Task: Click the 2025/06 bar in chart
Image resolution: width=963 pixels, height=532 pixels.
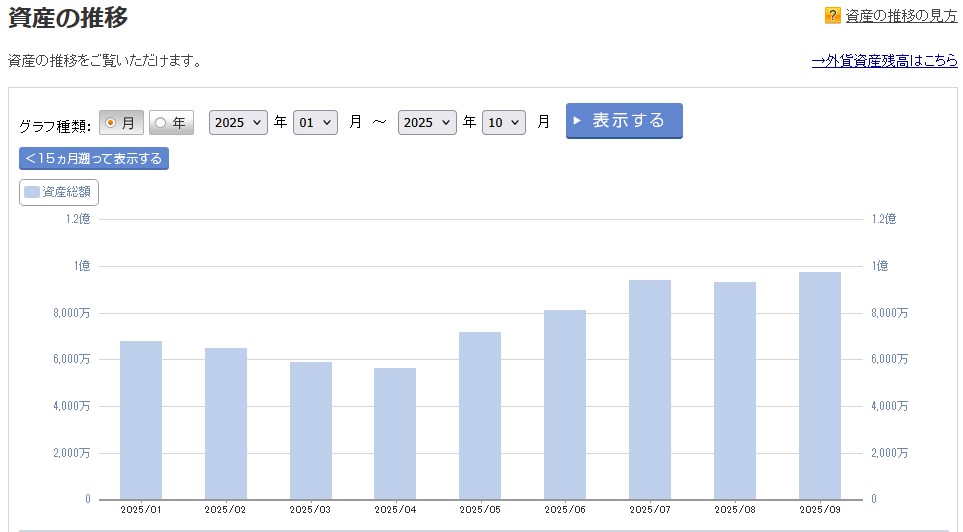Action: (565, 405)
